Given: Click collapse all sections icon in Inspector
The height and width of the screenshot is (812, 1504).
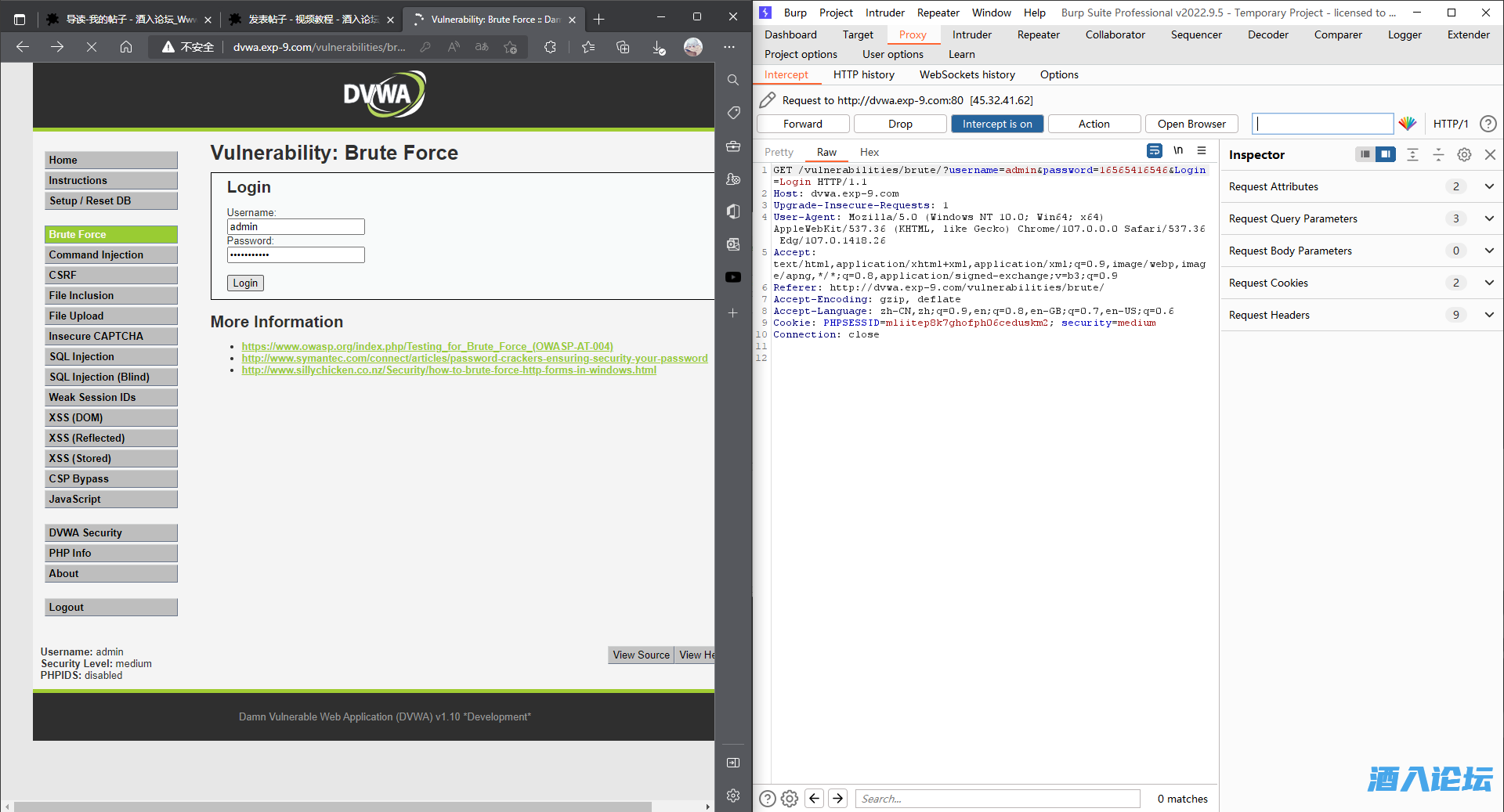Looking at the screenshot, I should 1438,155.
